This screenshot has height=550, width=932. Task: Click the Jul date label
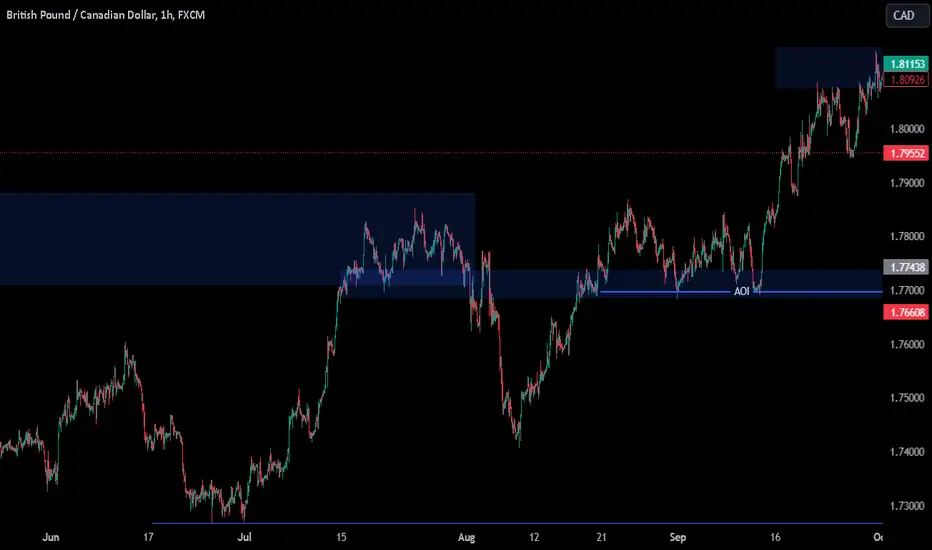[x=244, y=537]
